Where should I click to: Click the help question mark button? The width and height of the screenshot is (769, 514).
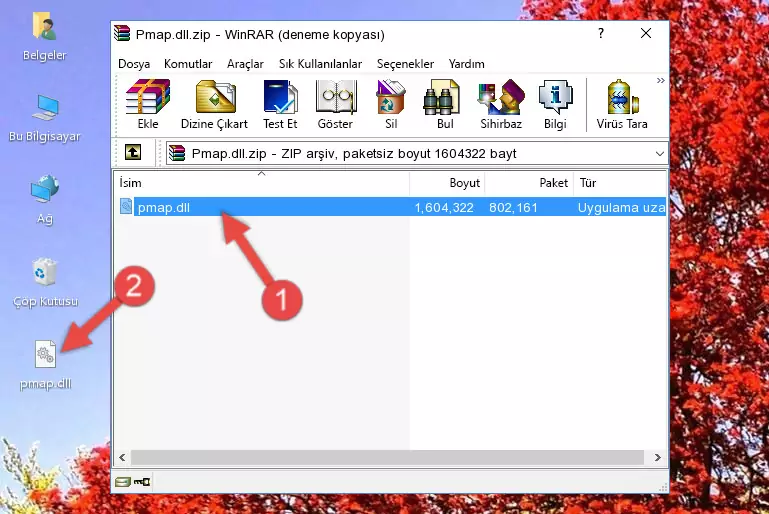click(601, 33)
